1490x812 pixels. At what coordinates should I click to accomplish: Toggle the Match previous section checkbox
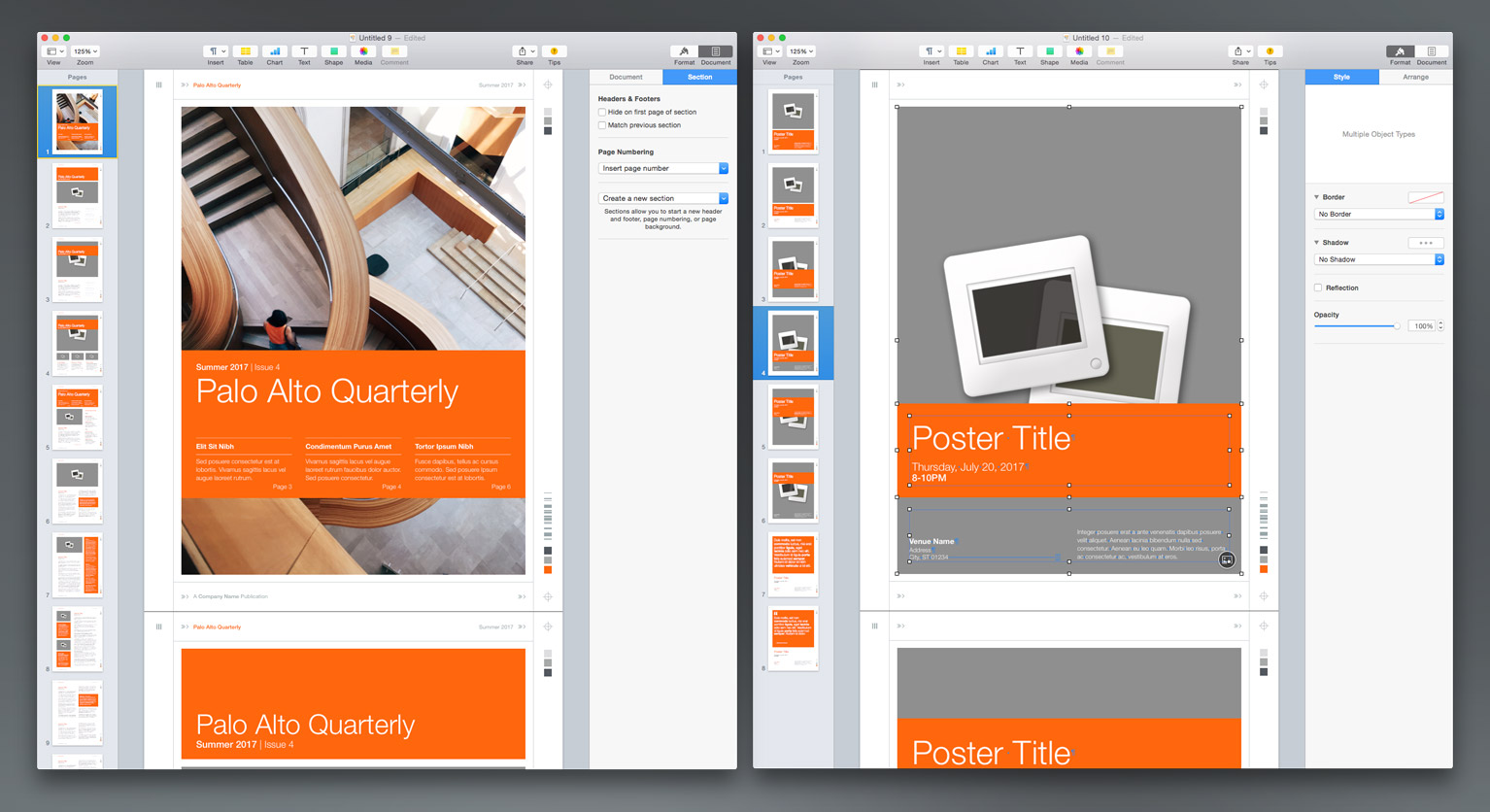[x=602, y=125]
